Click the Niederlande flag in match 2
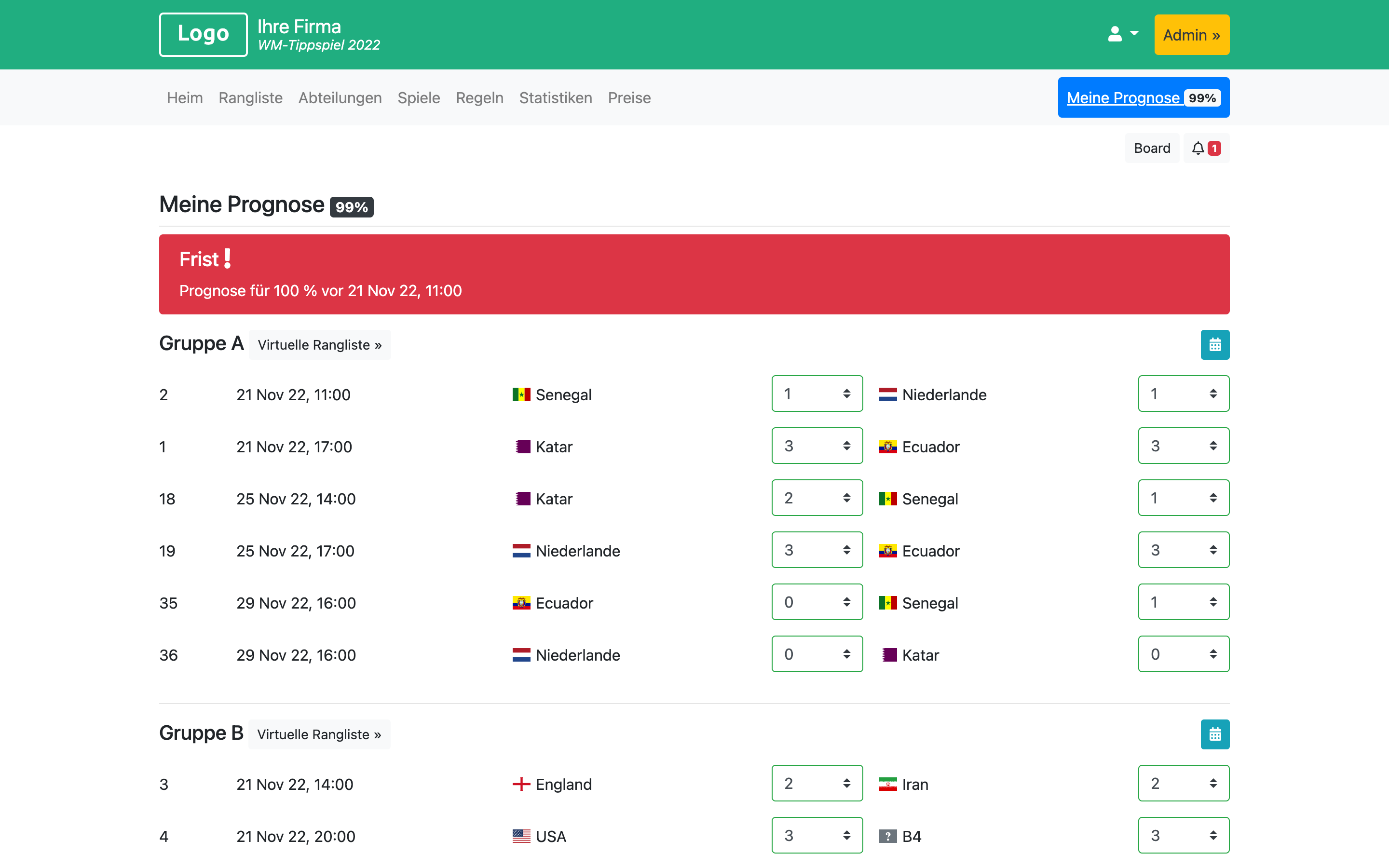 coord(888,394)
